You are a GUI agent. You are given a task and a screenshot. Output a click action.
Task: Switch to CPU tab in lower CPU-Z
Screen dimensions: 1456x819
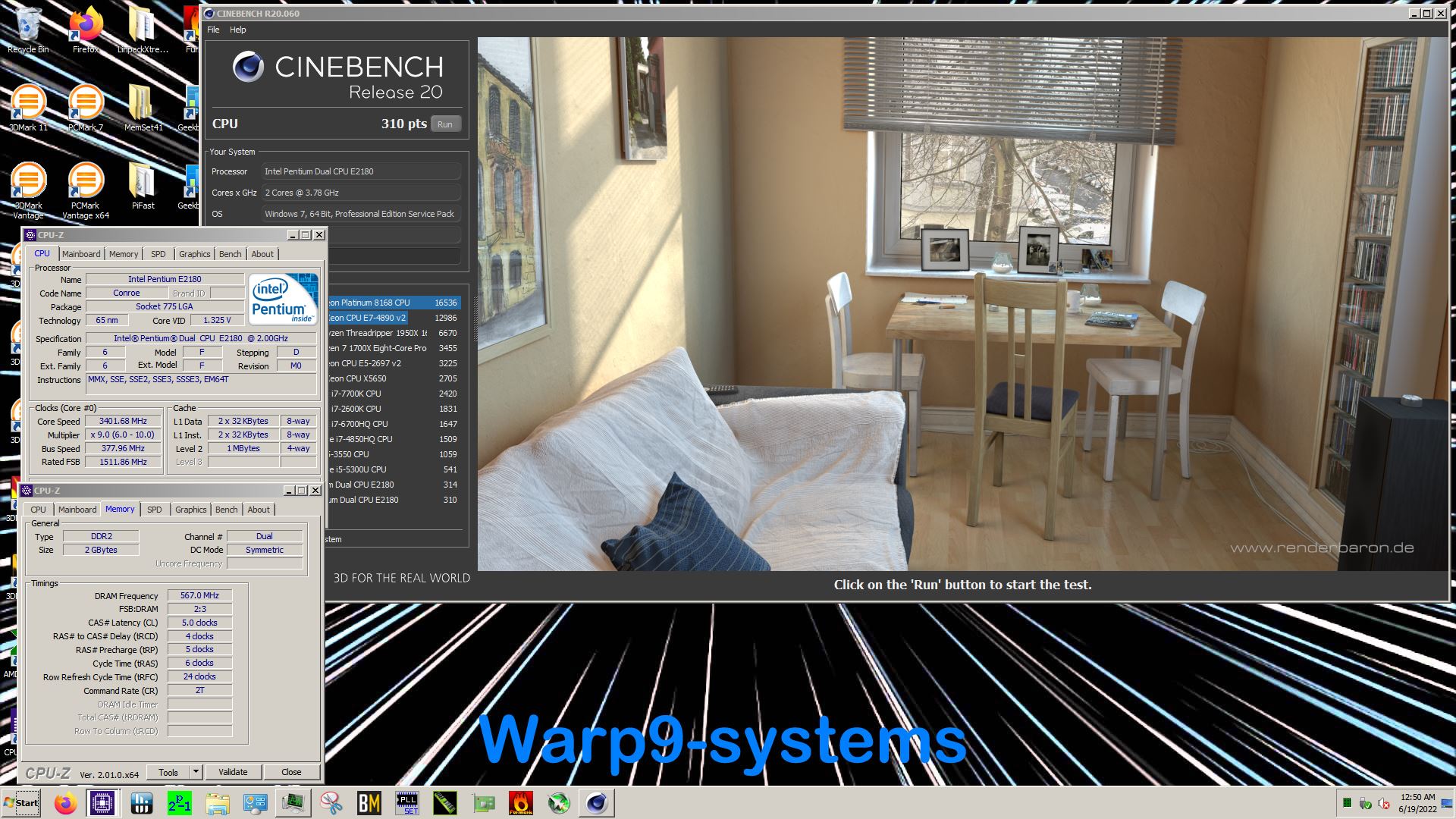click(x=38, y=510)
